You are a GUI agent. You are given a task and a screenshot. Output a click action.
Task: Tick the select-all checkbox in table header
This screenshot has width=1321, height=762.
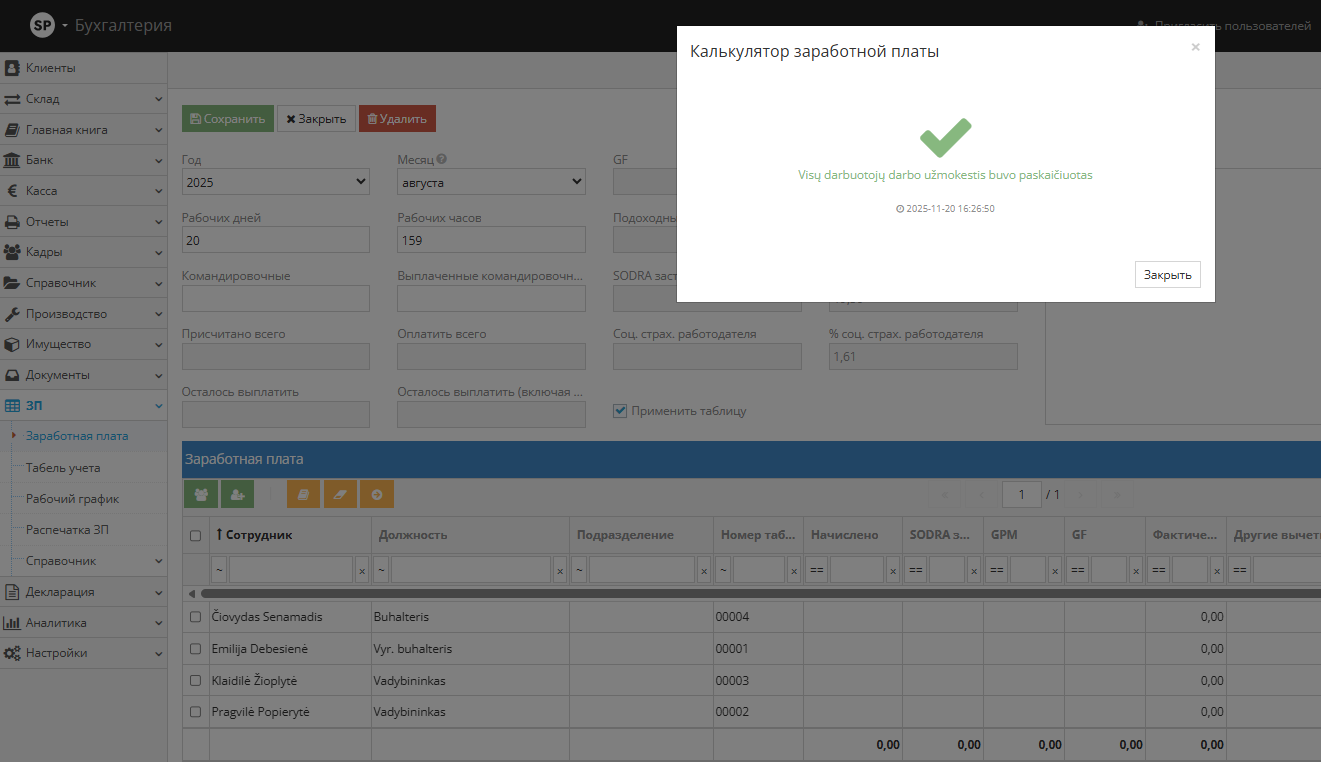pyautogui.click(x=196, y=536)
